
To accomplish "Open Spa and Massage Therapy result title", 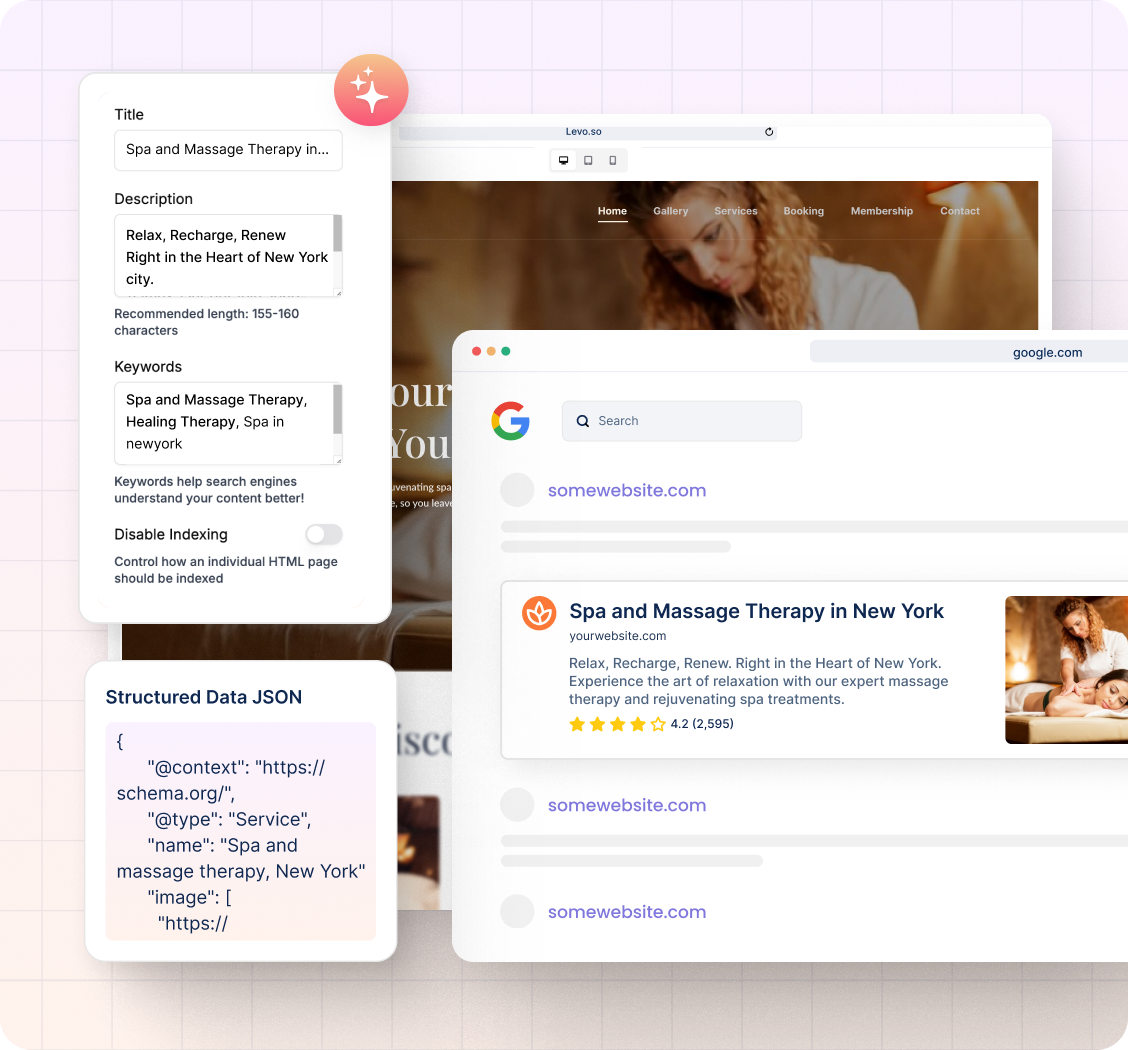I will (x=756, y=611).
